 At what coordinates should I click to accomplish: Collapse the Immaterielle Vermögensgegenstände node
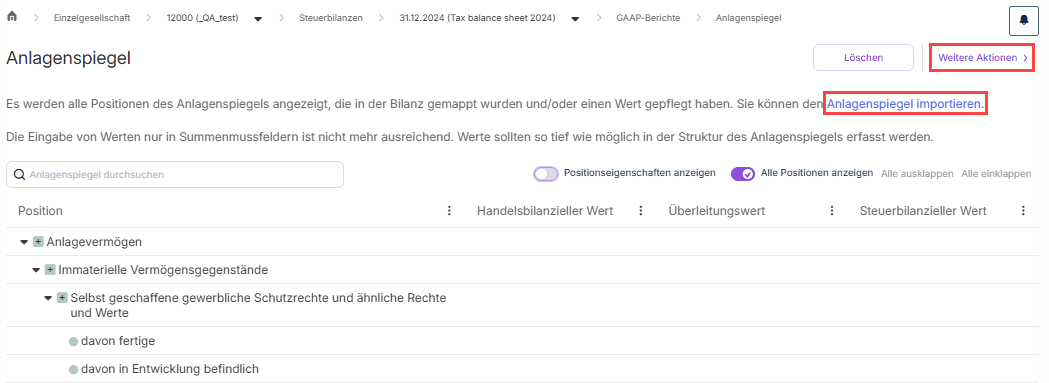36,270
